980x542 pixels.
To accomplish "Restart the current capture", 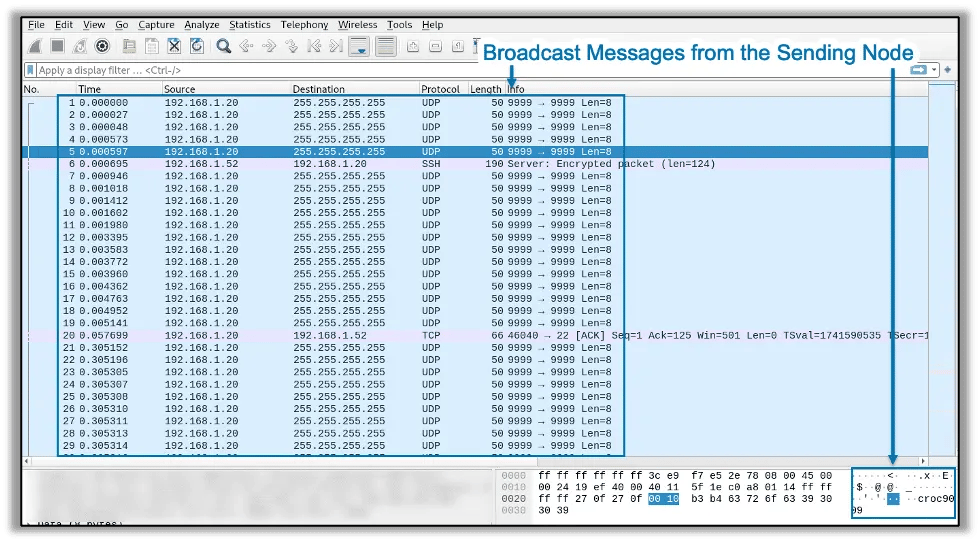I will (79, 46).
